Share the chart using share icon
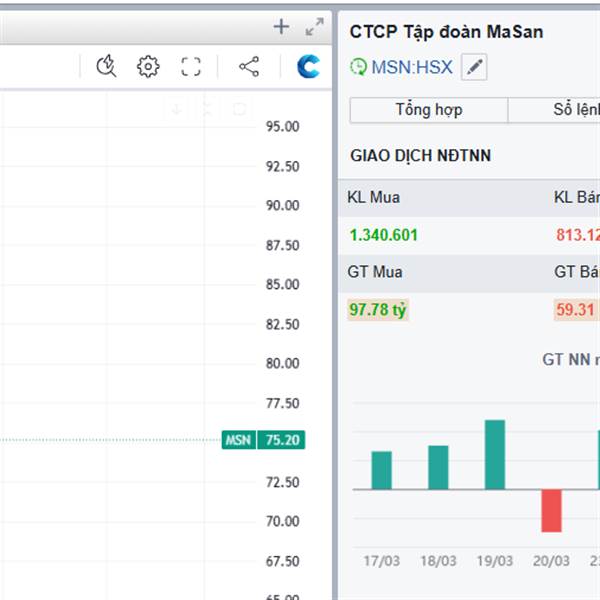The width and height of the screenshot is (600, 600). (249, 67)
